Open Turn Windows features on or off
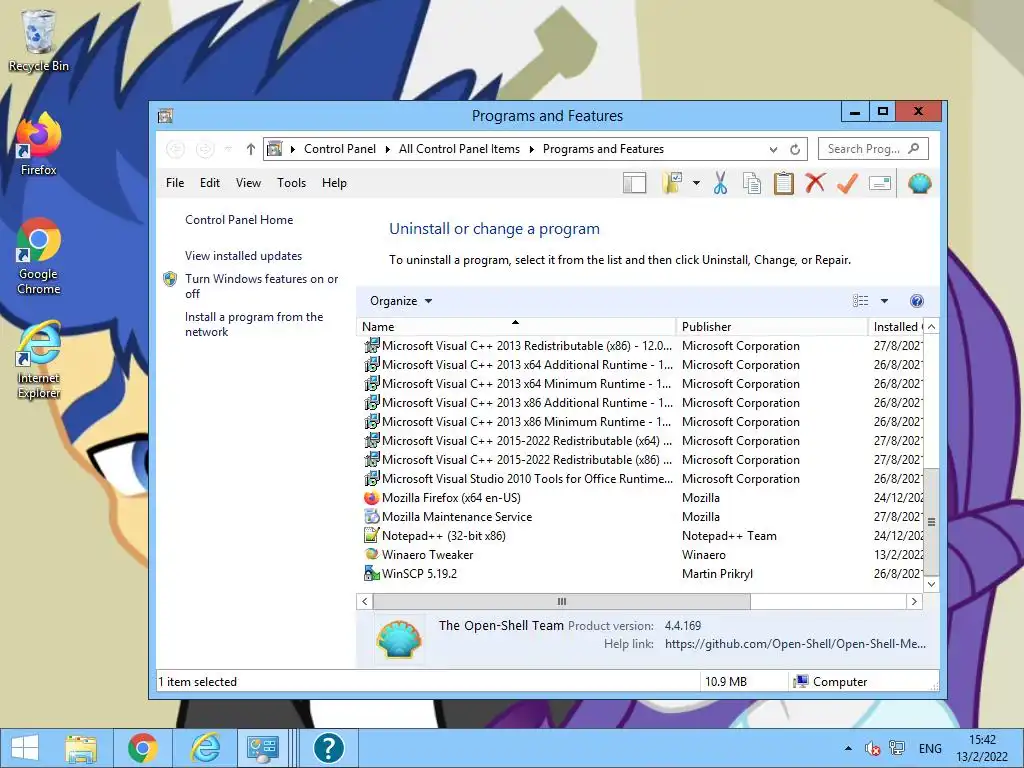The width and height of the screenshot is (1024, 768). [261, 286]
